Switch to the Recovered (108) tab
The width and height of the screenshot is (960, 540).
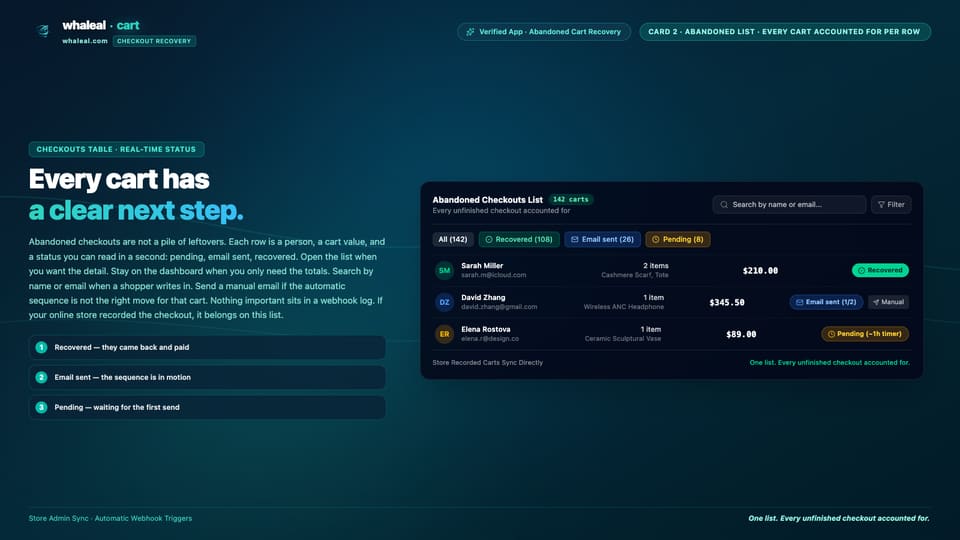pyautogui.click(x=519, y=239)
